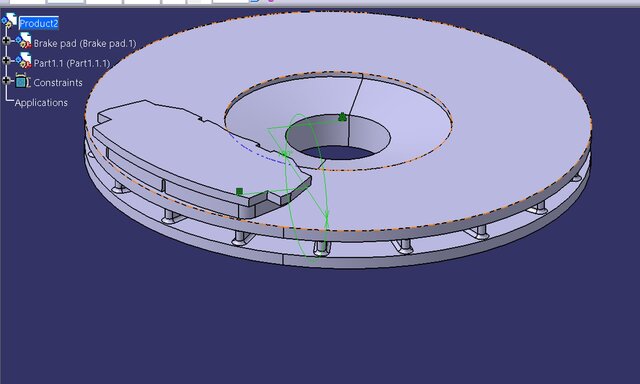Select the Applications tree entry
Image resolution: width=640 pixels, height=384 pixels.
(x=41, y=102)
